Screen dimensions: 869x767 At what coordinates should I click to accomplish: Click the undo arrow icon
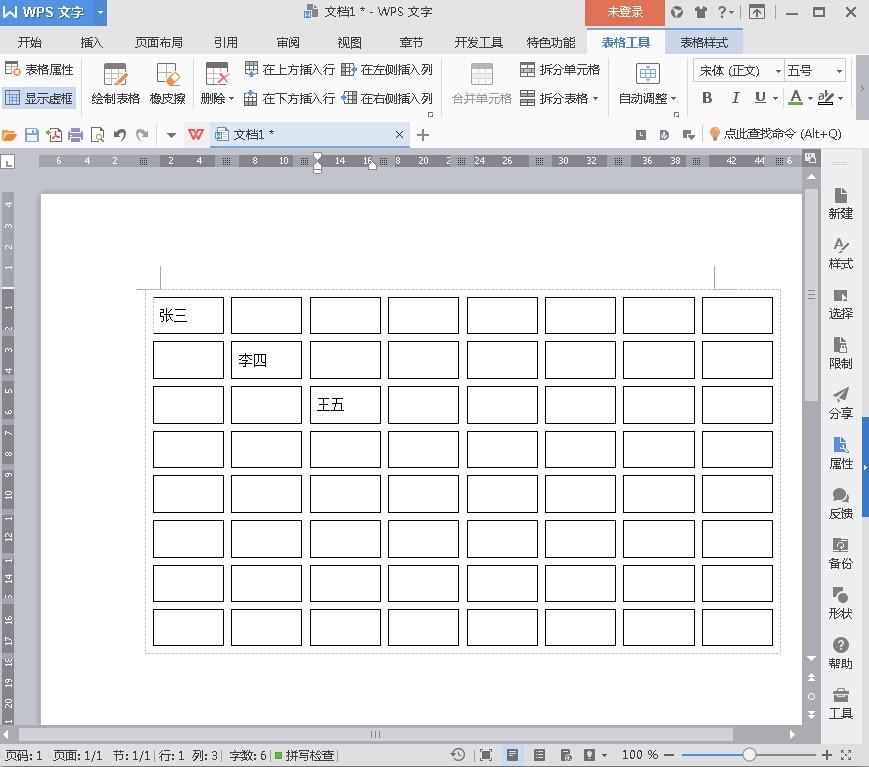point(120,135)
